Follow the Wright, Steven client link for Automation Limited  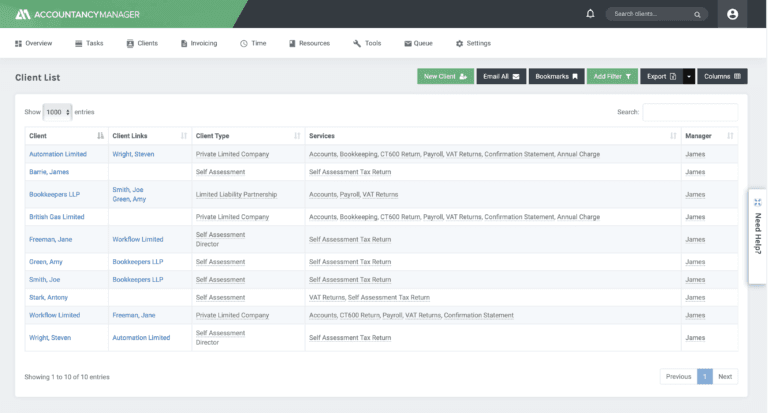click(133, 154)
